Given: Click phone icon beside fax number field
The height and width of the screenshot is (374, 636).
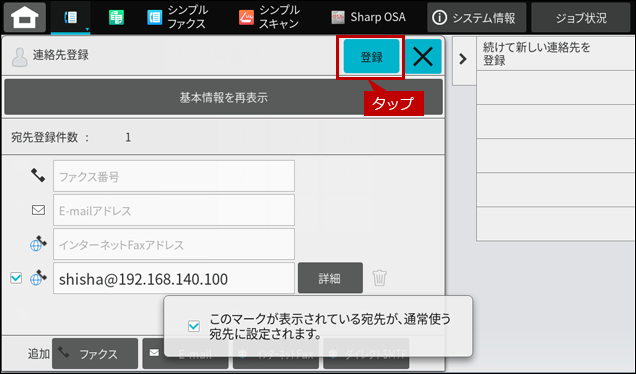Looking at the screenshot, I should click(38, 175).
